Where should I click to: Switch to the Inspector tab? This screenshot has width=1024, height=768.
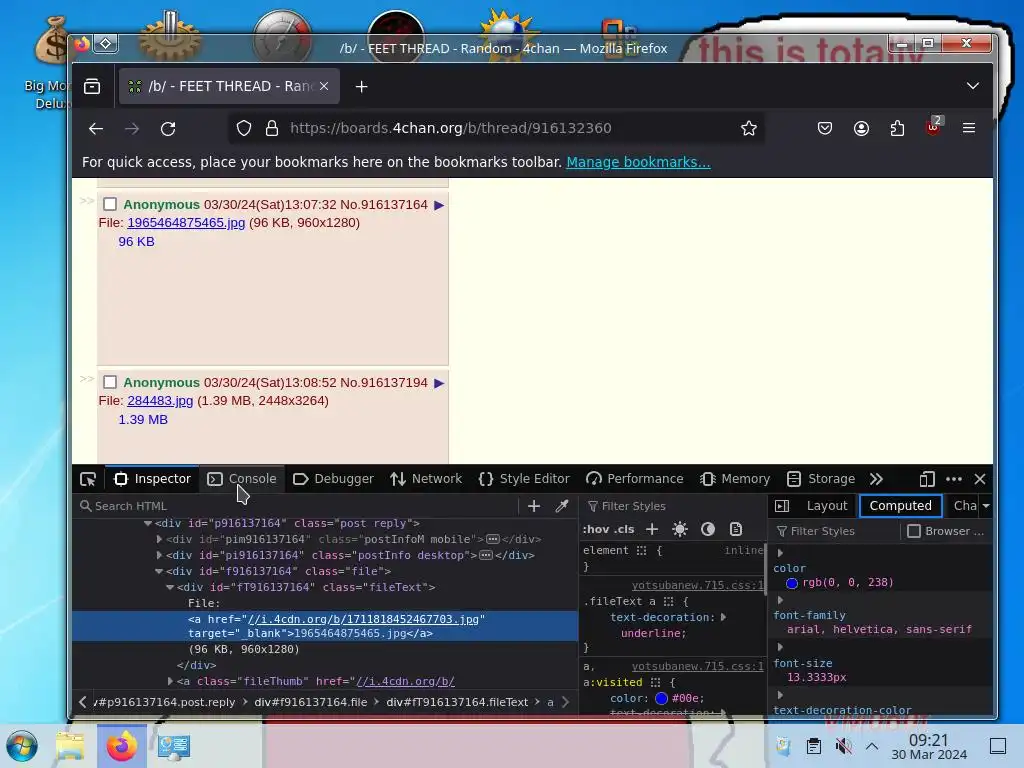pyautogui.click(x=153, y=479)
